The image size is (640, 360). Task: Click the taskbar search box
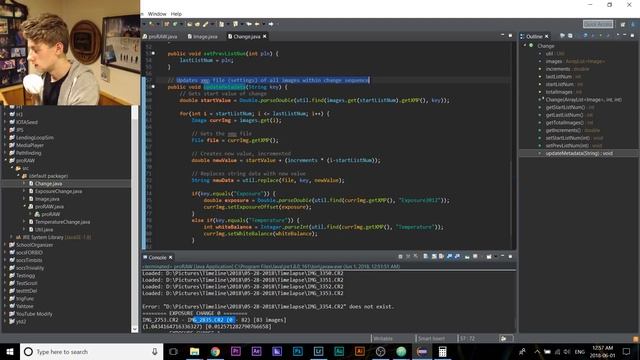91,351
